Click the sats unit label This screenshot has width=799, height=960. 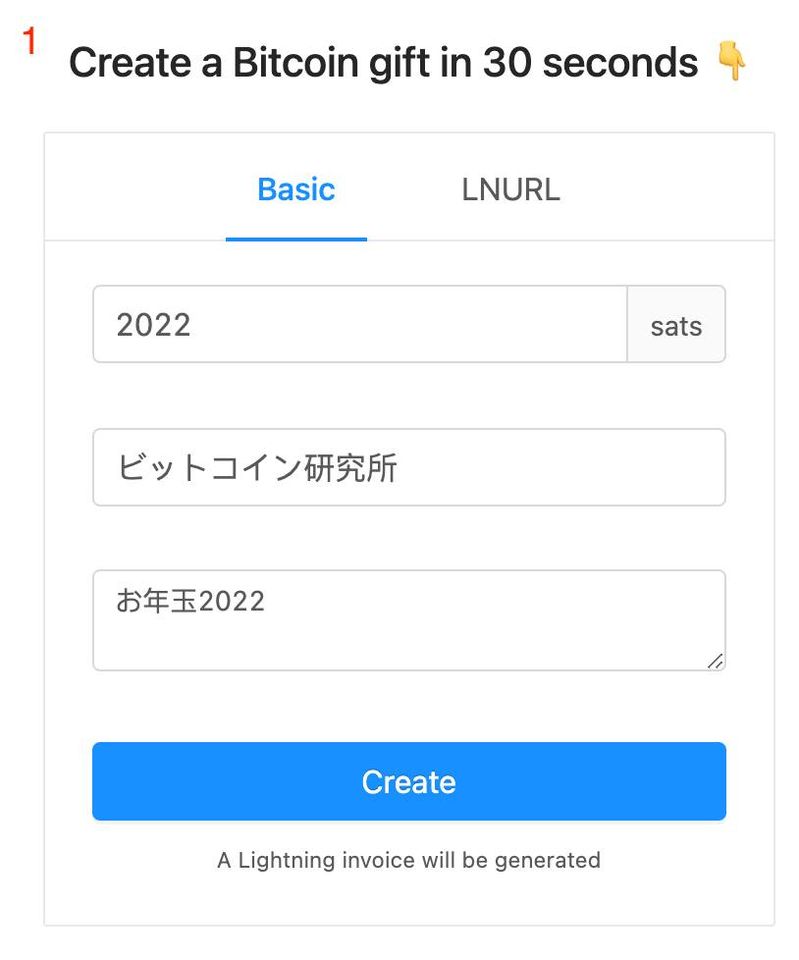tap(676, 324)
